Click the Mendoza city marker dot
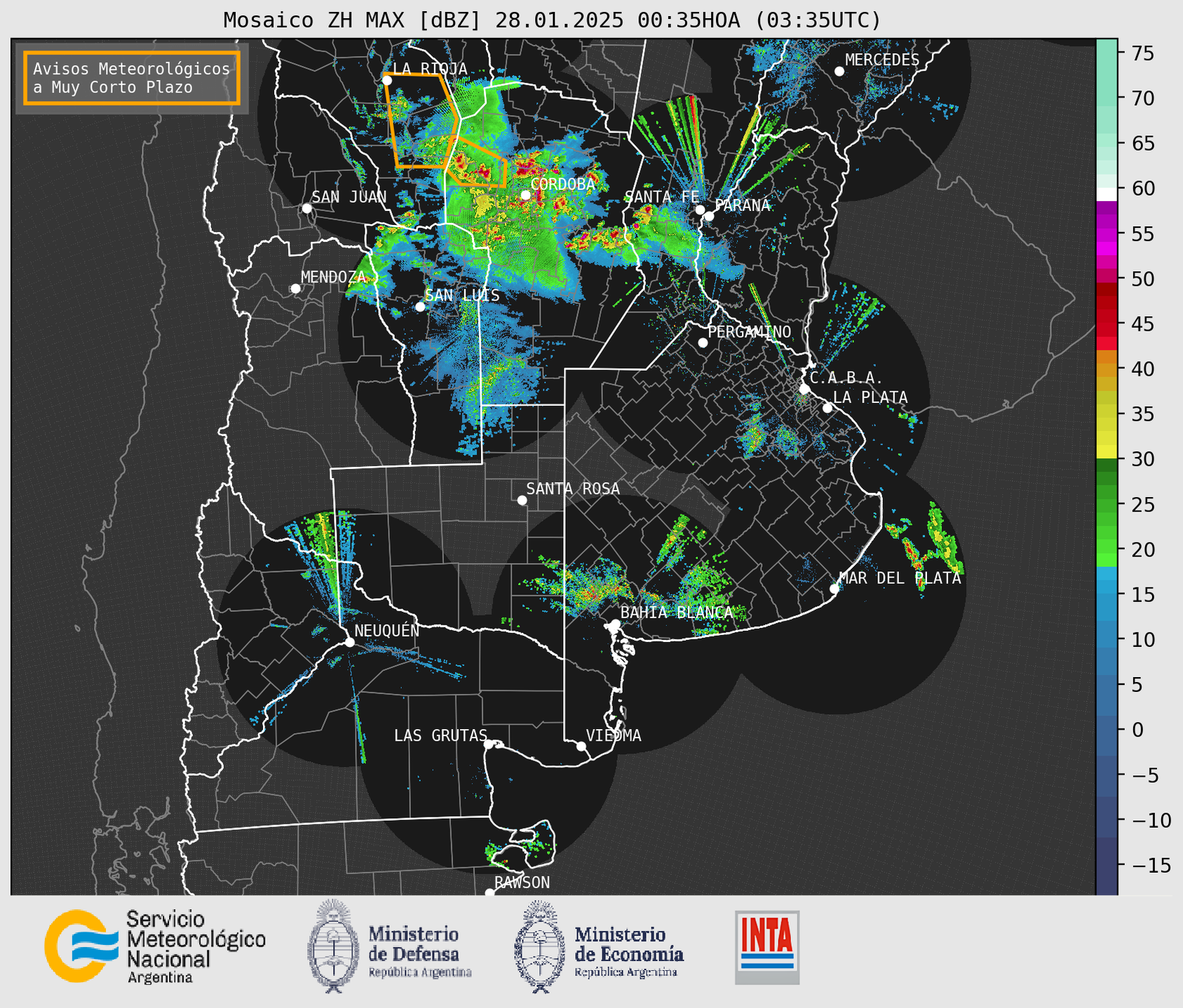Screen dimensions: 1183x1008 click(295, 289)
